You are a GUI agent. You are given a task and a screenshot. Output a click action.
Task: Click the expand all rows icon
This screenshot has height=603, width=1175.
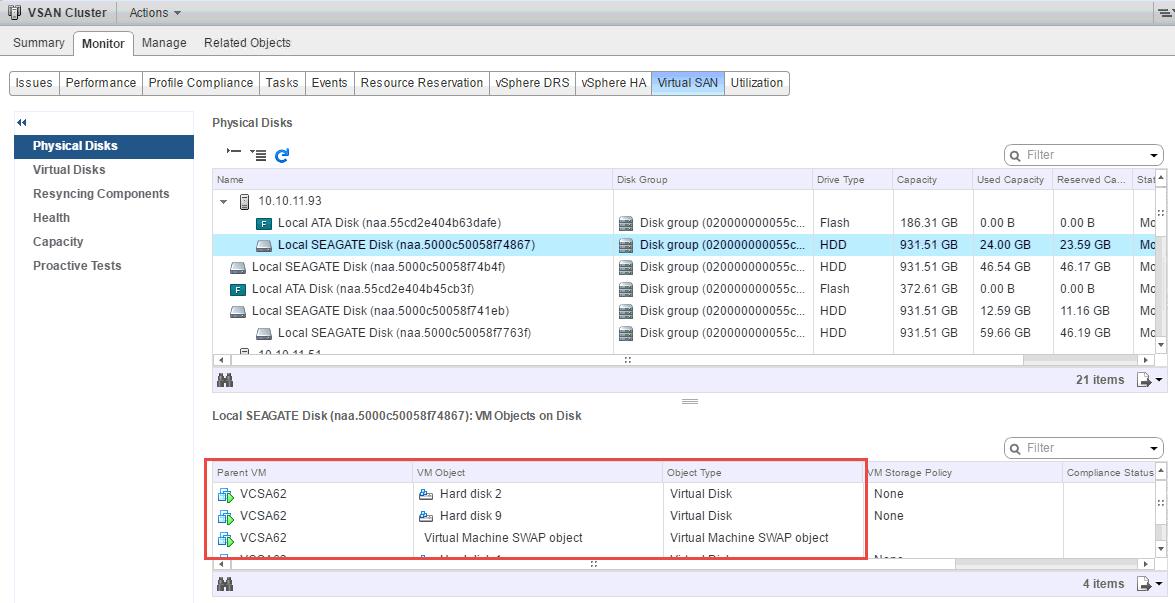pos(258,155)
